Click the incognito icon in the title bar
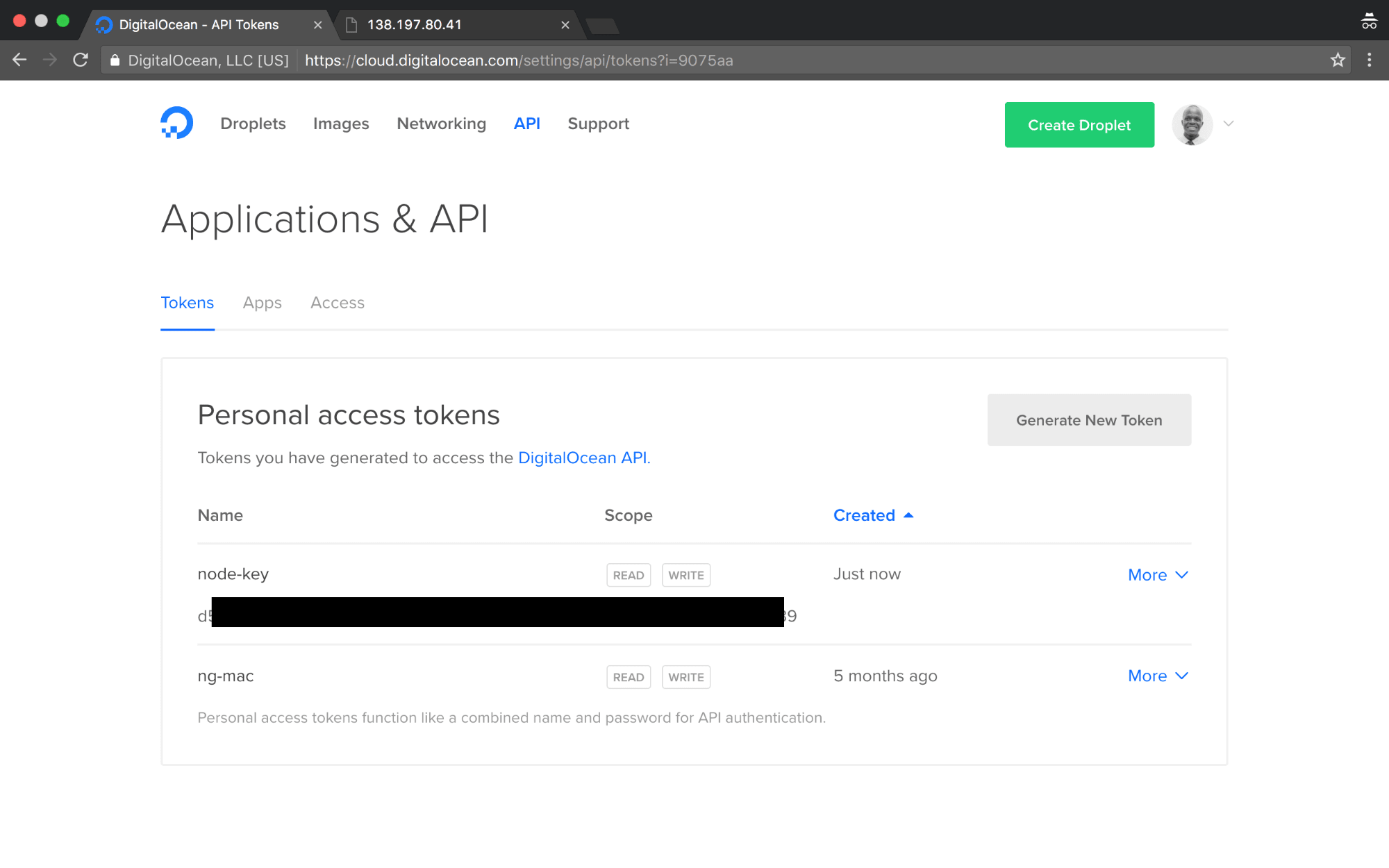The width and height of the screenshot is (1389, 868). pyautogui.click(x=1369, y=21)
